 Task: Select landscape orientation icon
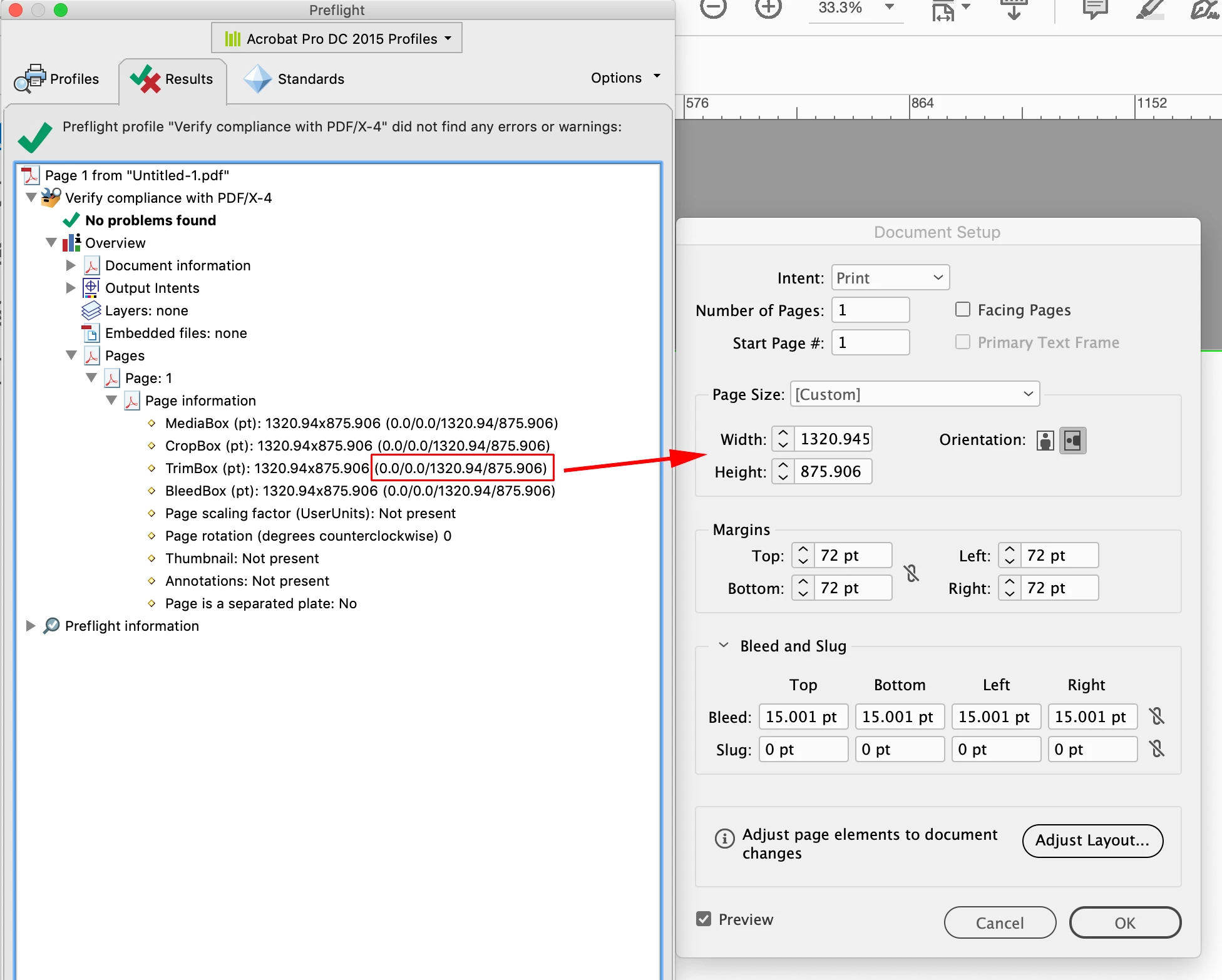coord(1072,441)
